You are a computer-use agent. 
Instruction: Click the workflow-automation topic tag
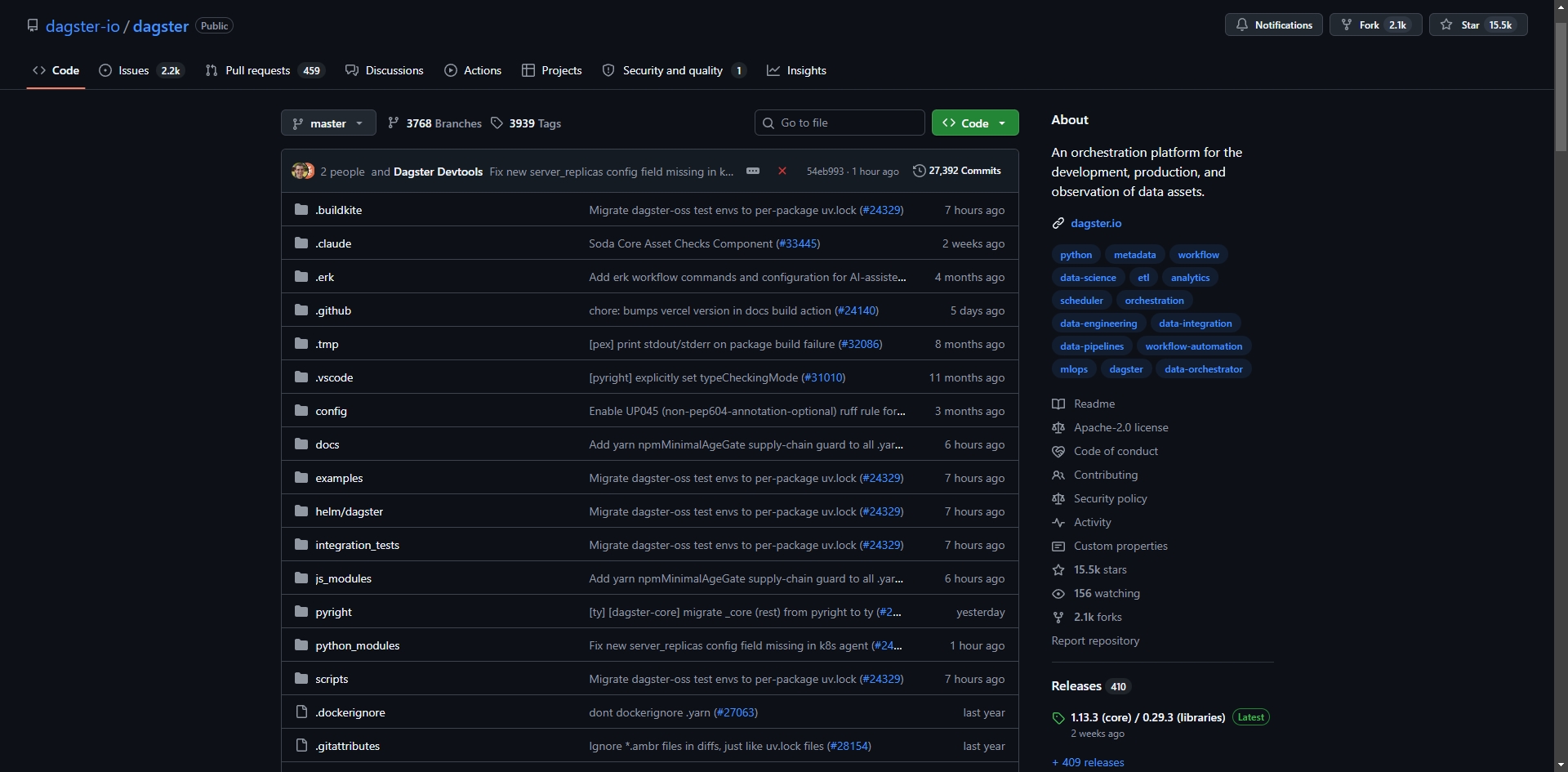[1193, 346]
